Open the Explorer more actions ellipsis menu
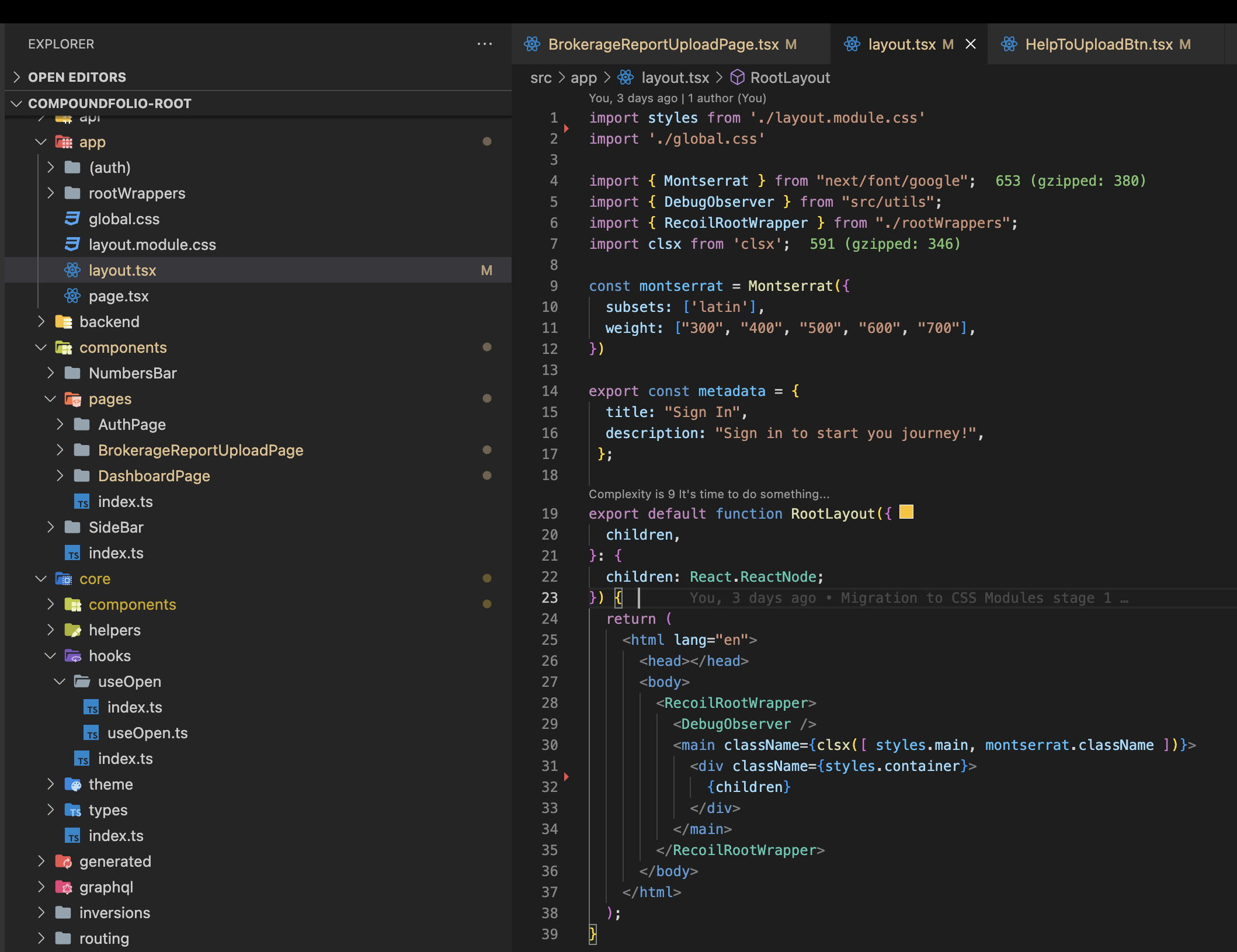 coord(485,44)
